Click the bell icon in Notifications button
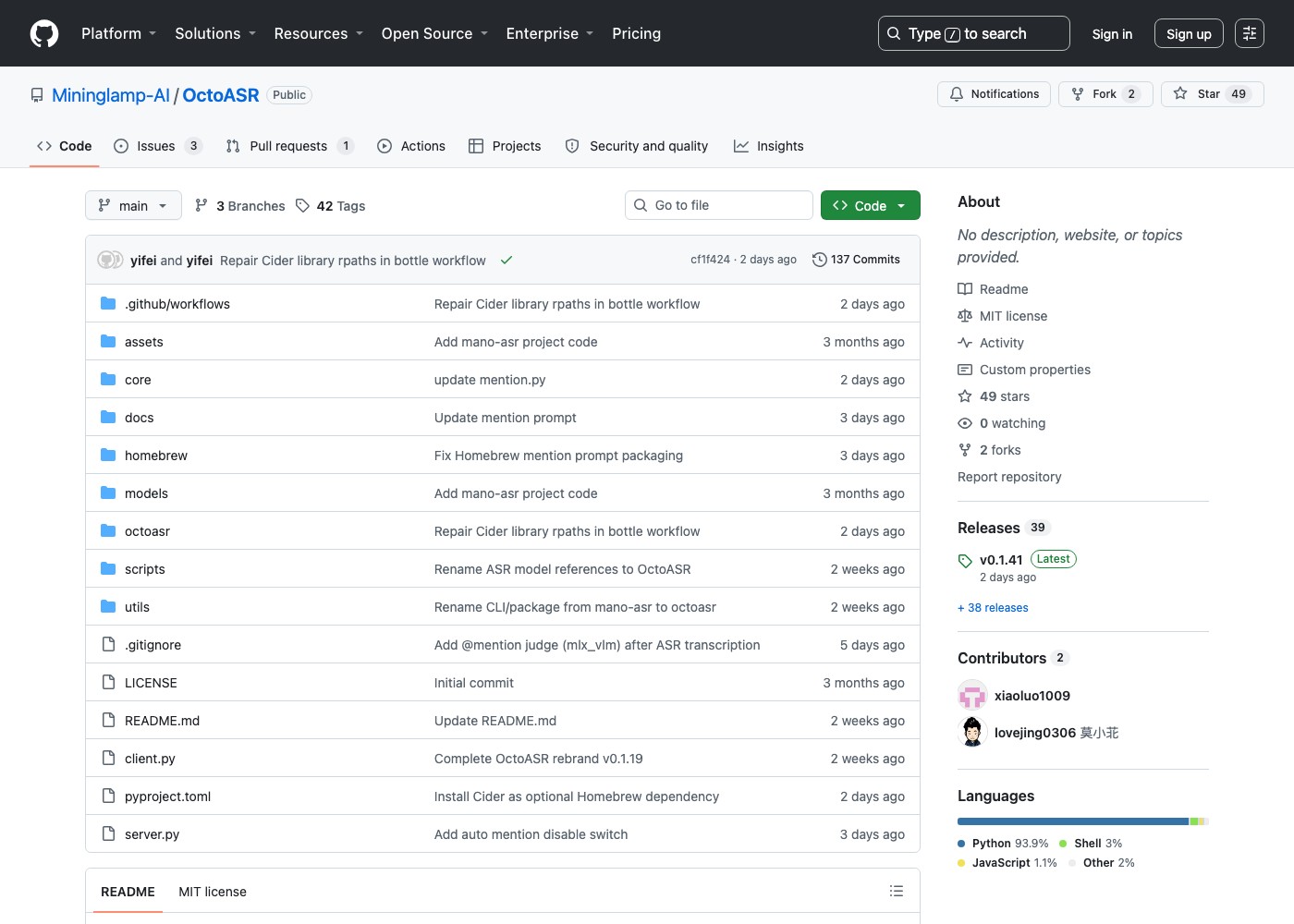The image size is (1294, 924). 957,94
